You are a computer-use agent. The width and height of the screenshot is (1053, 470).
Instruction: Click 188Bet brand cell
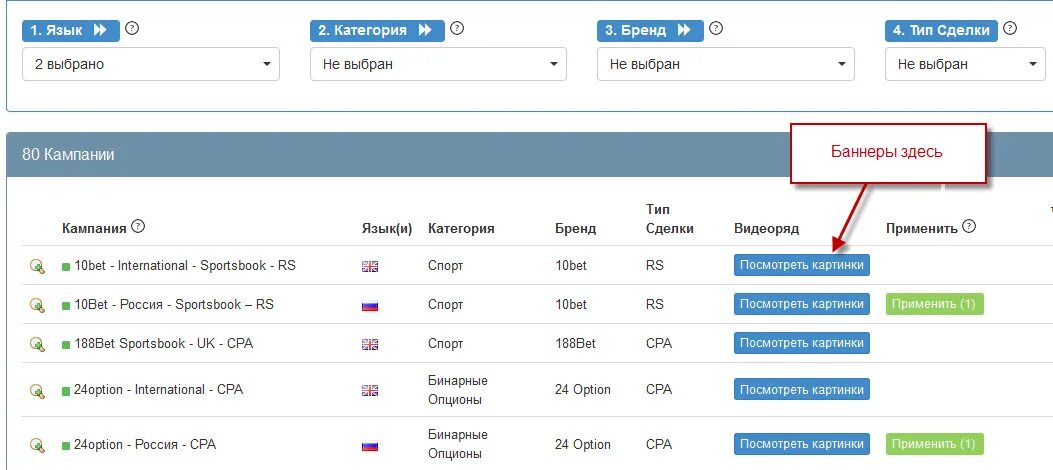point(576,344)
